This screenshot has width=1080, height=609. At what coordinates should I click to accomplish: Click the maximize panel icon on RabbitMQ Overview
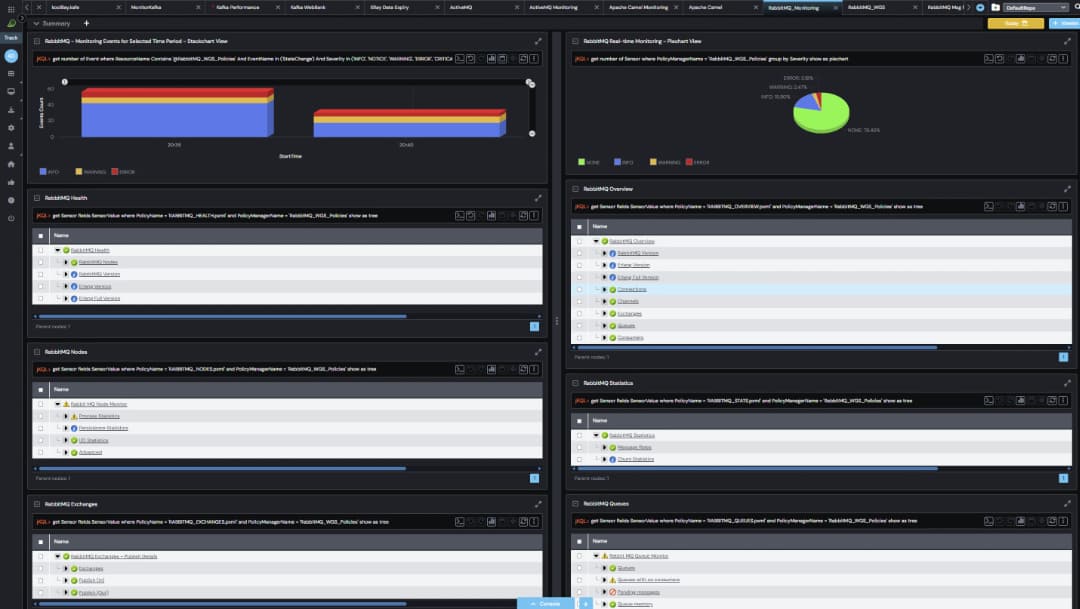[1068, 187]
